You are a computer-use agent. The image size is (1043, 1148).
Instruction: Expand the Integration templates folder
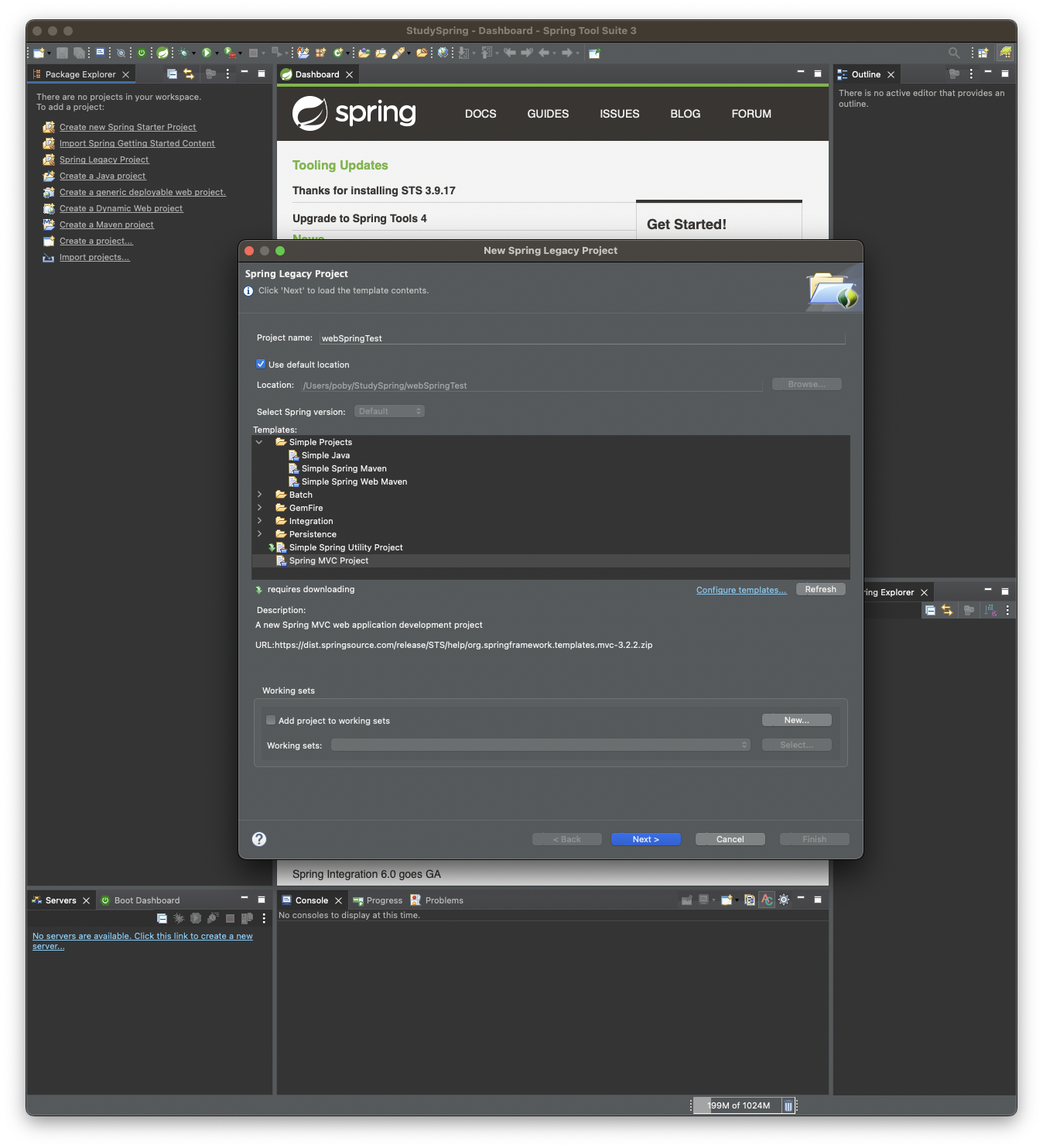coord(259,521)
